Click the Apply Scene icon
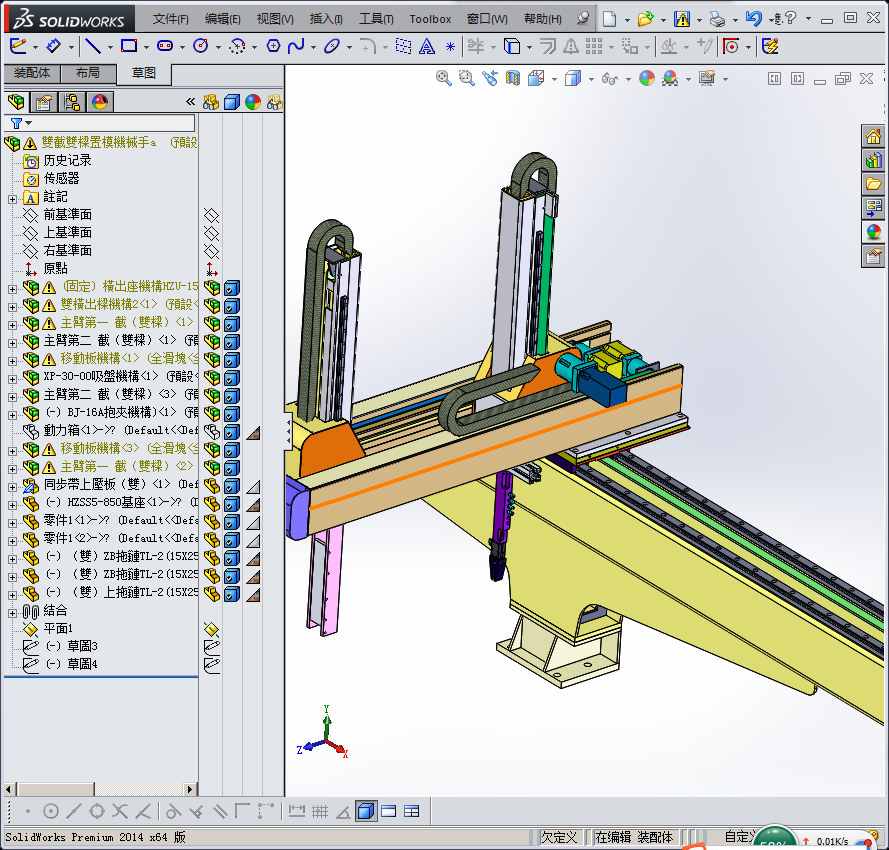Image resolution: width=889 pixels, height=850 pixels. click(x=670, y=78)
